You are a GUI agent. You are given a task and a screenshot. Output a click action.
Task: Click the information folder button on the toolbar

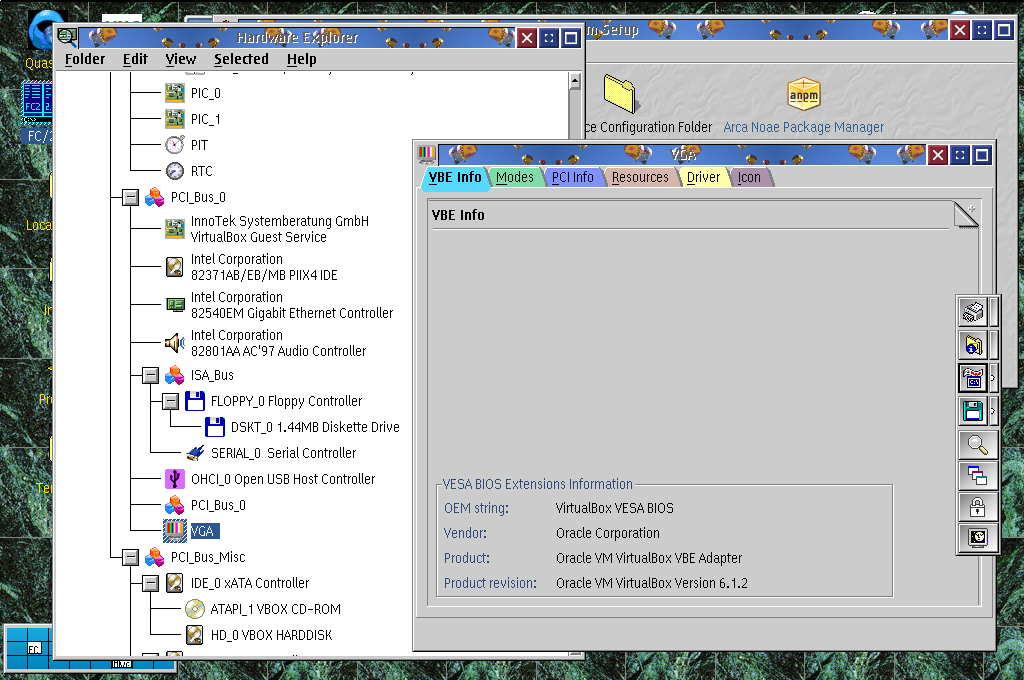(x=973, y=345)
